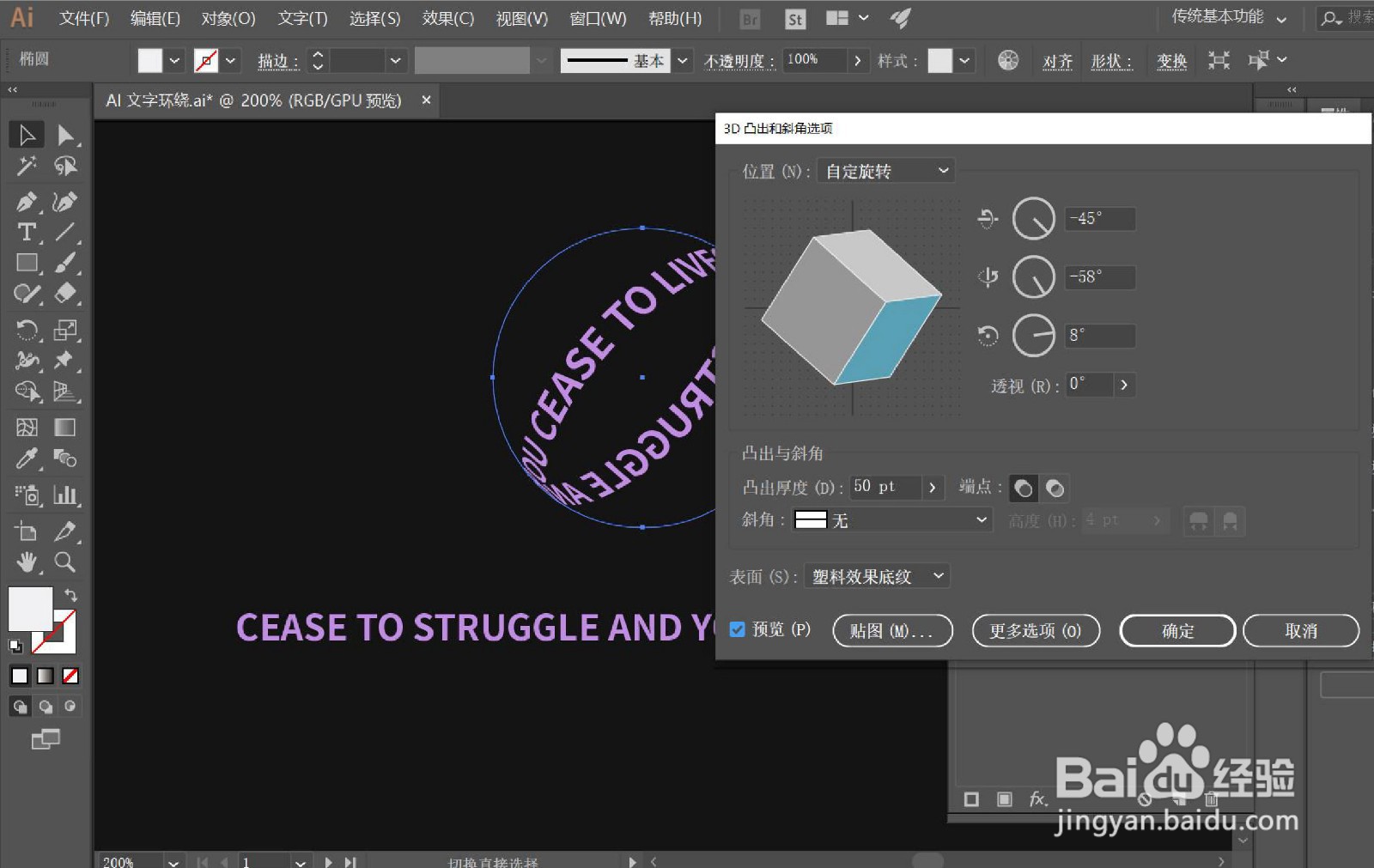Select the Mesh tool
The image size is (1374, 868).
pyautogui.click(x=27, y=427)
